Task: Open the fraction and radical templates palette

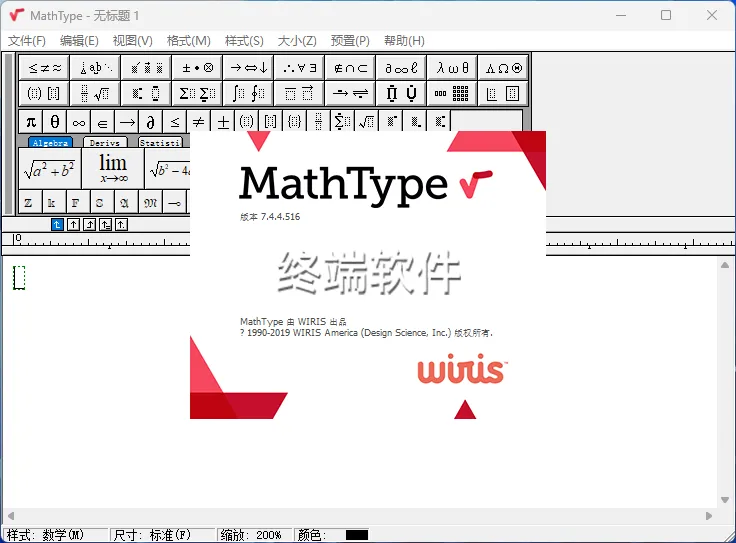Action: coord(95,93)
